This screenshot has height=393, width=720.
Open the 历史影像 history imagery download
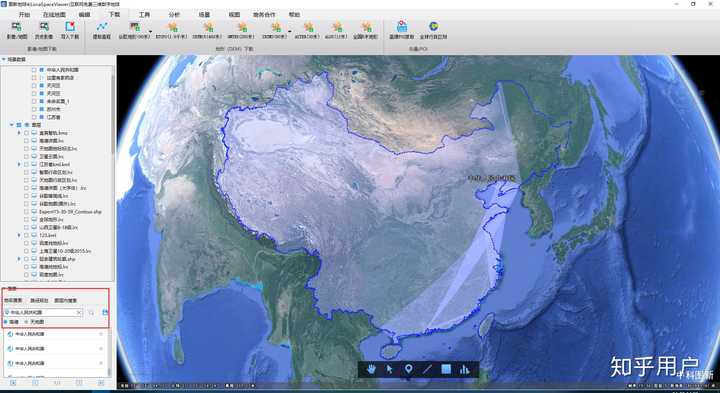pos(44,27)
